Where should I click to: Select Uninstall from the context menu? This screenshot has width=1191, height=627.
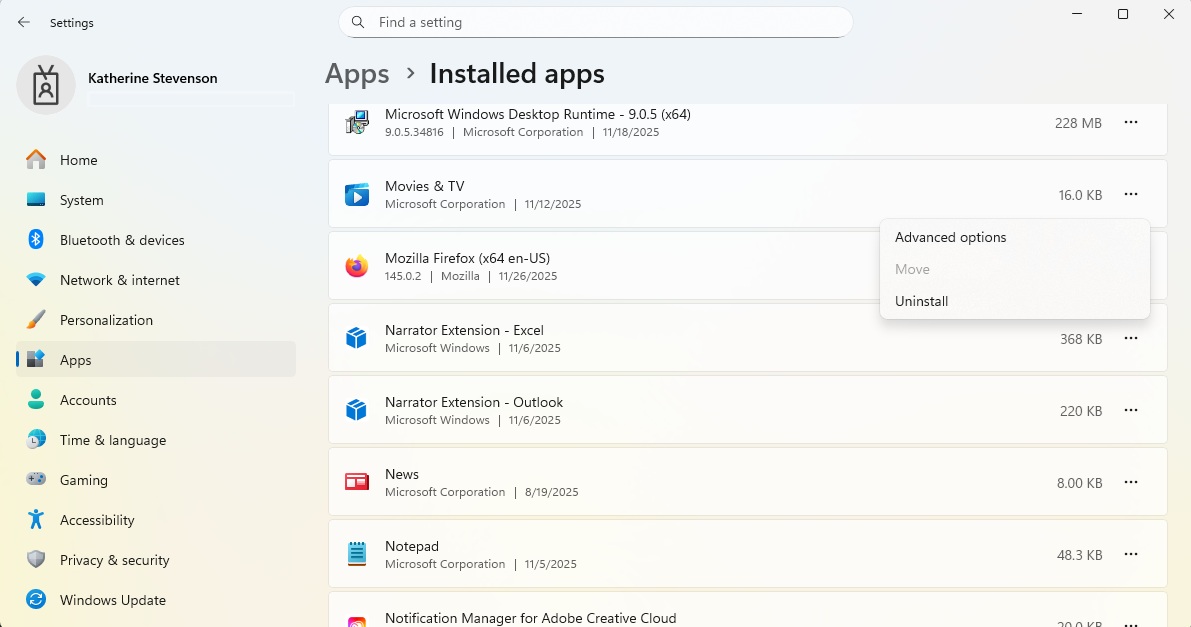click(x=921, y=301)
